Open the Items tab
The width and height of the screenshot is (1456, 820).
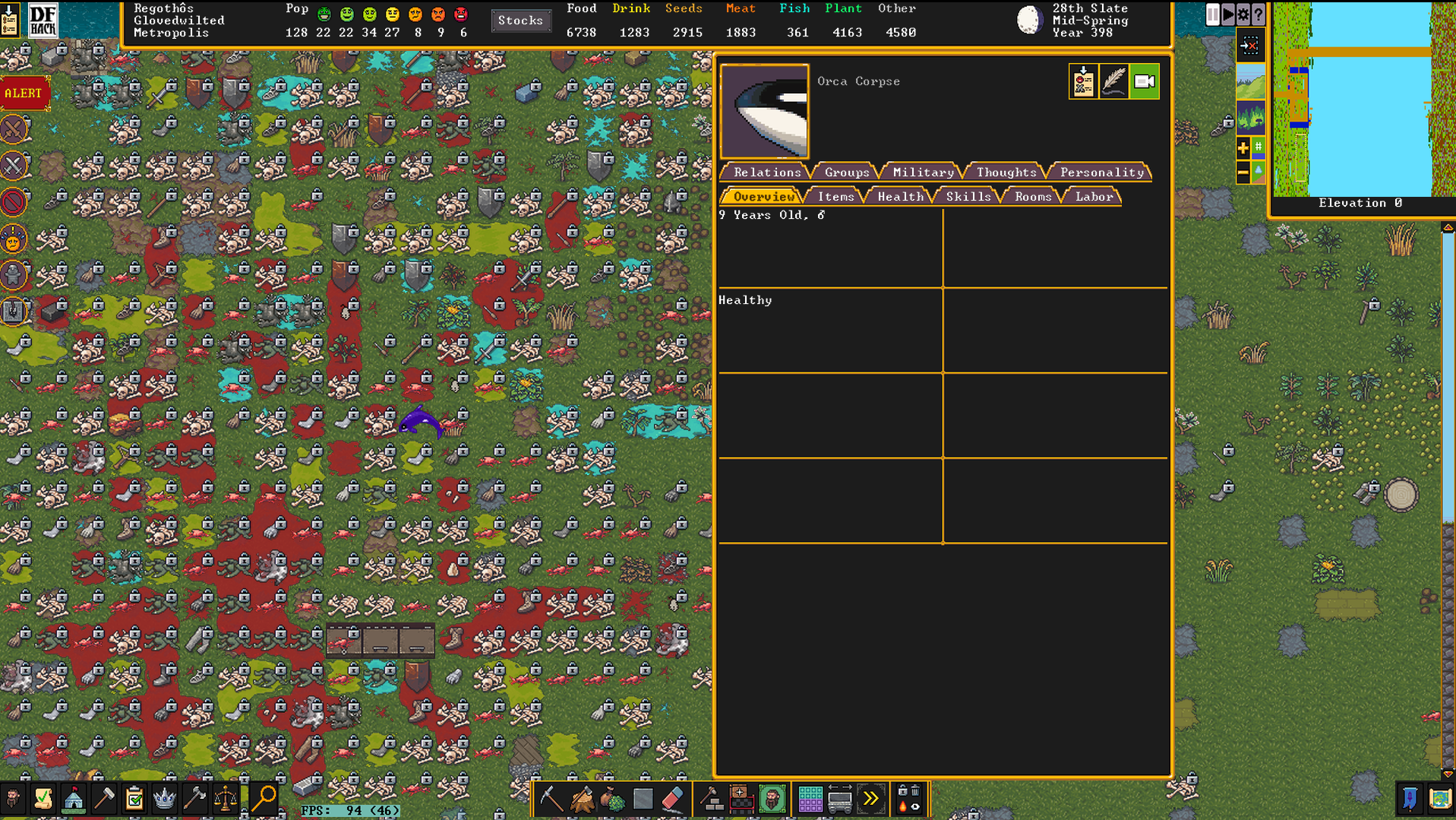835,197
